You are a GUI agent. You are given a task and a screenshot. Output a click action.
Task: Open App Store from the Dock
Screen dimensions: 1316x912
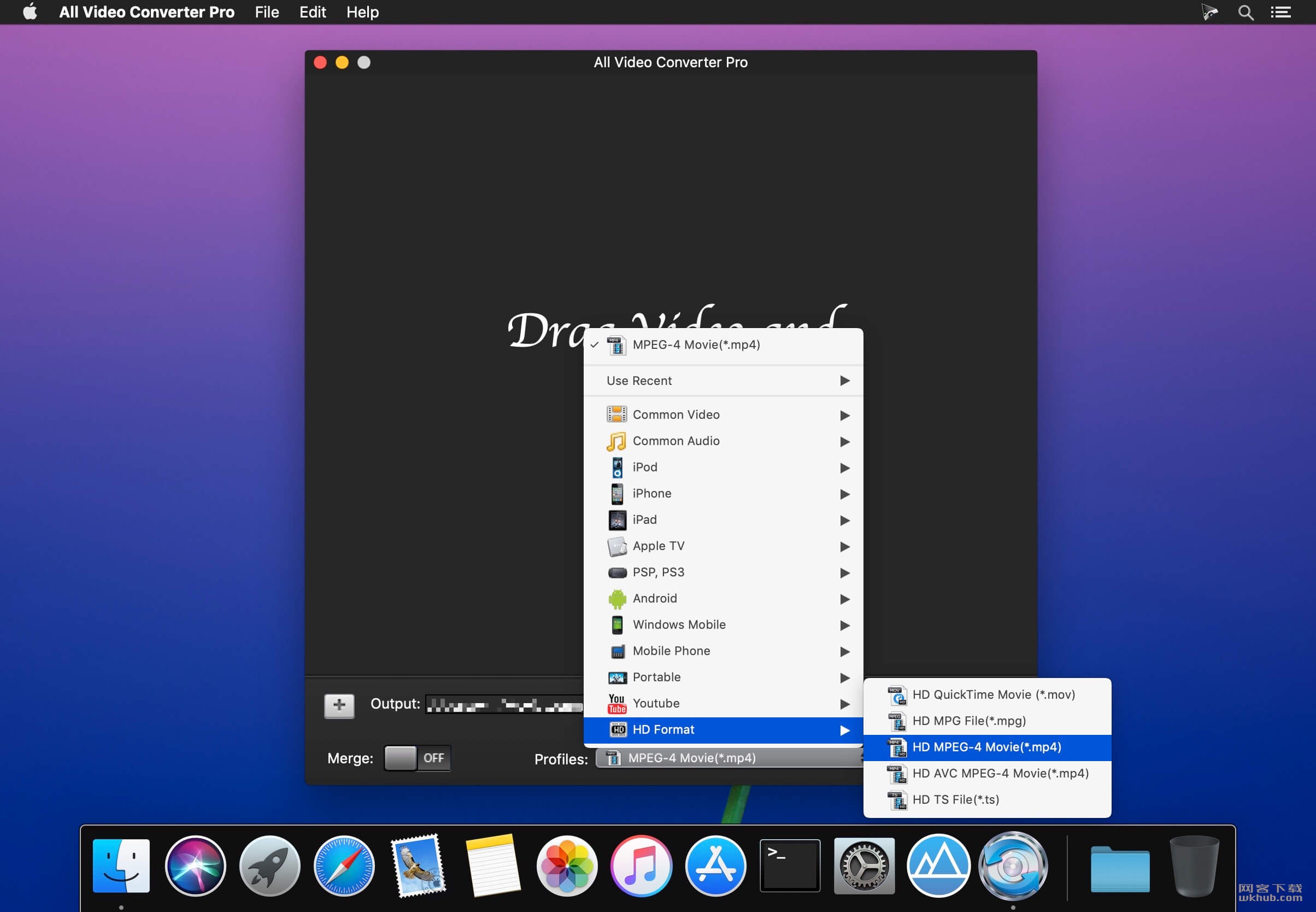point(716,865)
